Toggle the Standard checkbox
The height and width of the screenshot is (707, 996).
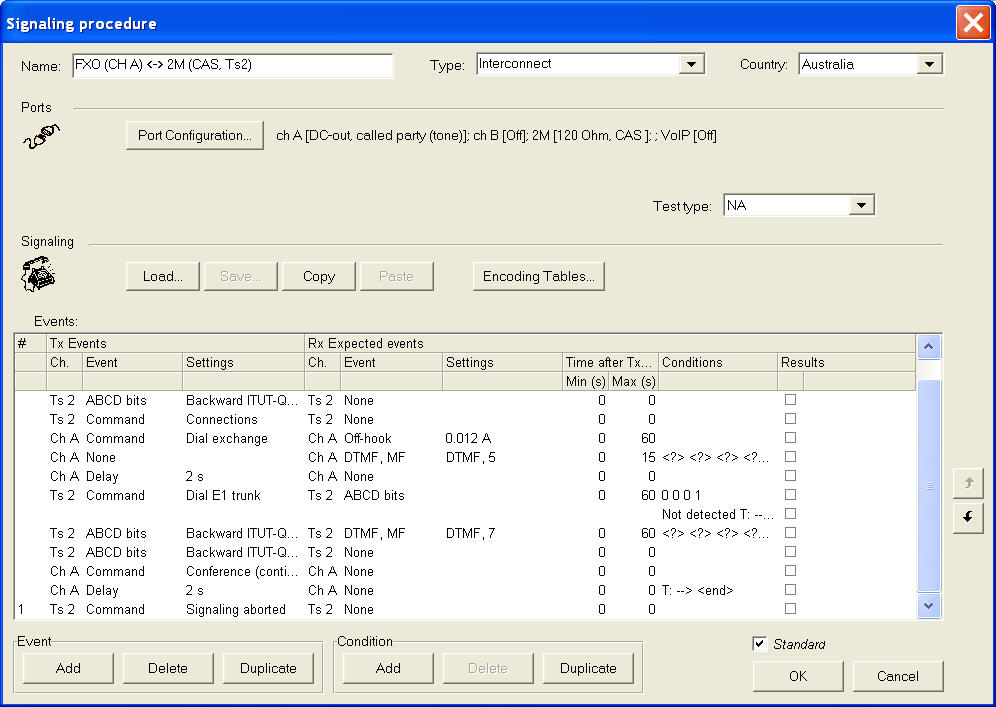760,644
